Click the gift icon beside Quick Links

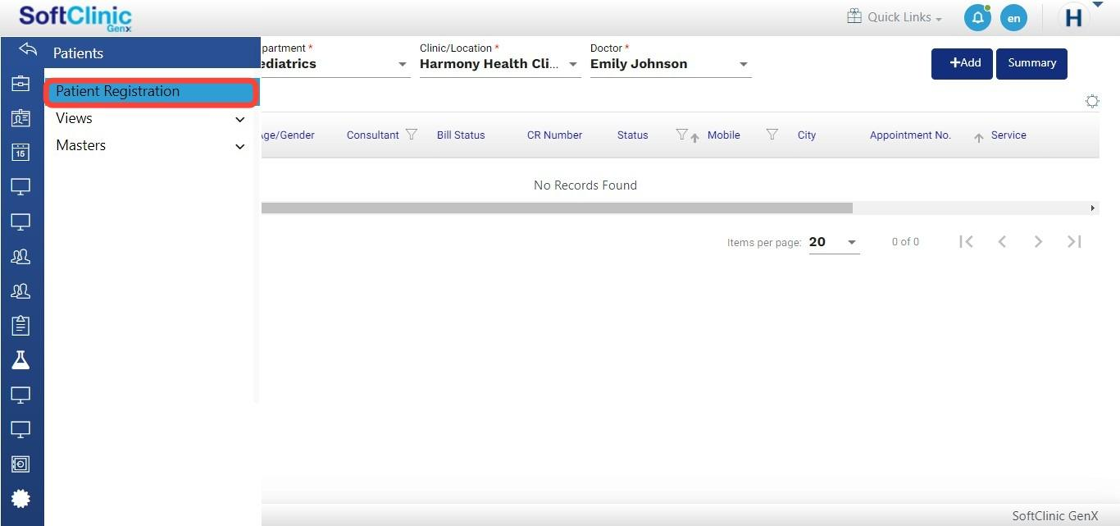[854, 16]
